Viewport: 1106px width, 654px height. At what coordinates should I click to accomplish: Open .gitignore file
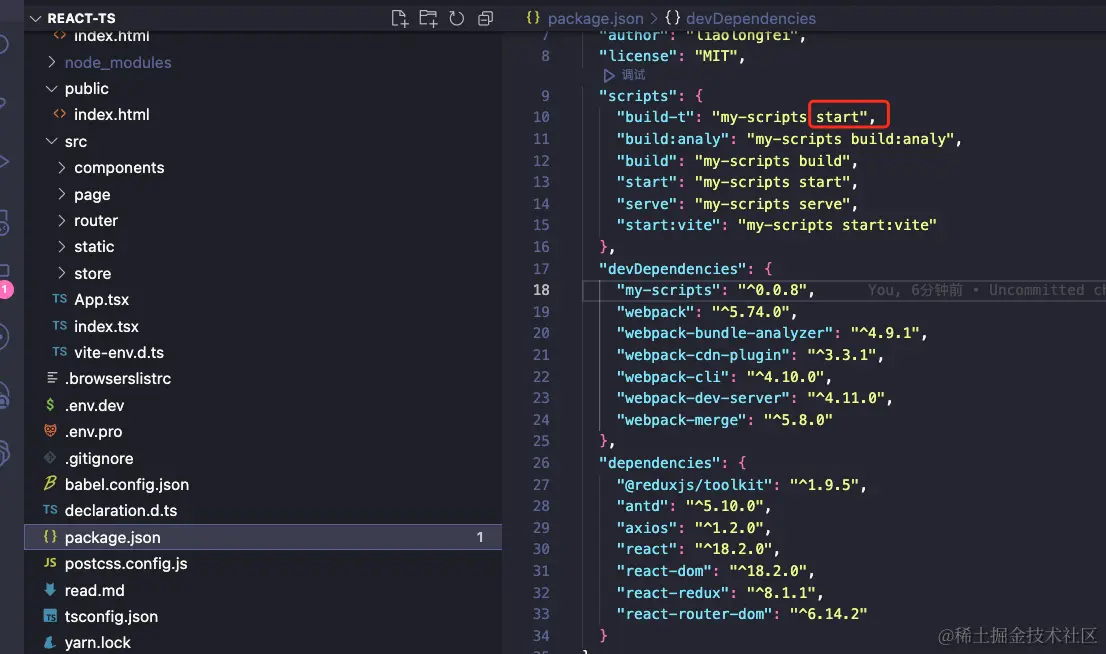point(99,459)
